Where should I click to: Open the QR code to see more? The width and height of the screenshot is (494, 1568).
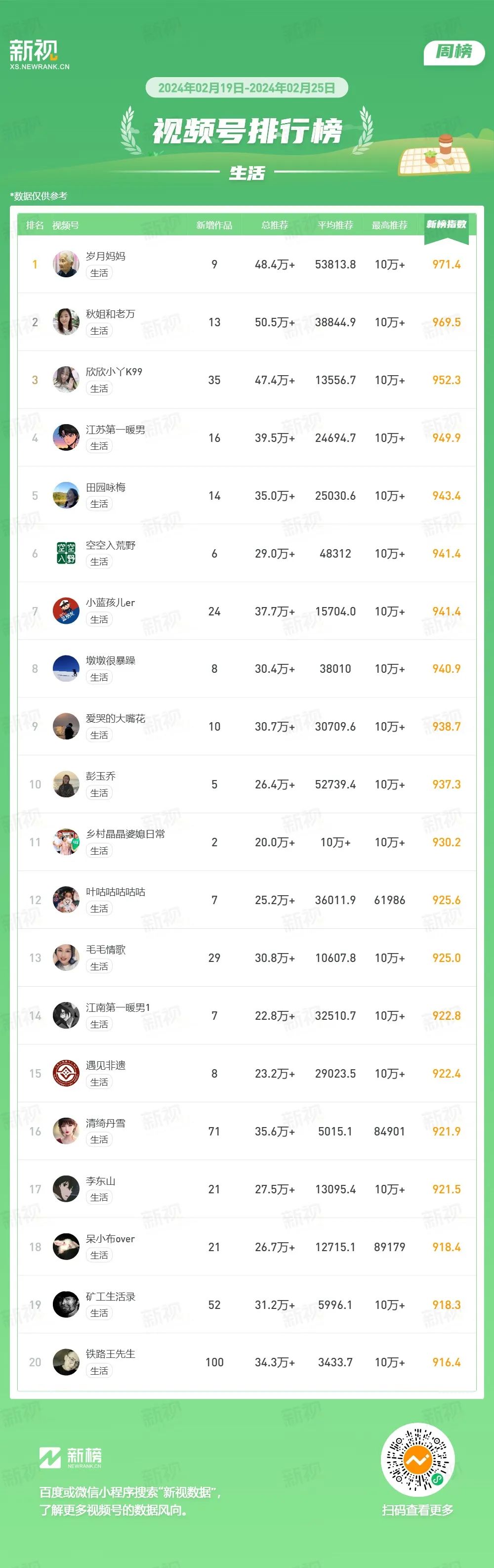point(417,1460)
